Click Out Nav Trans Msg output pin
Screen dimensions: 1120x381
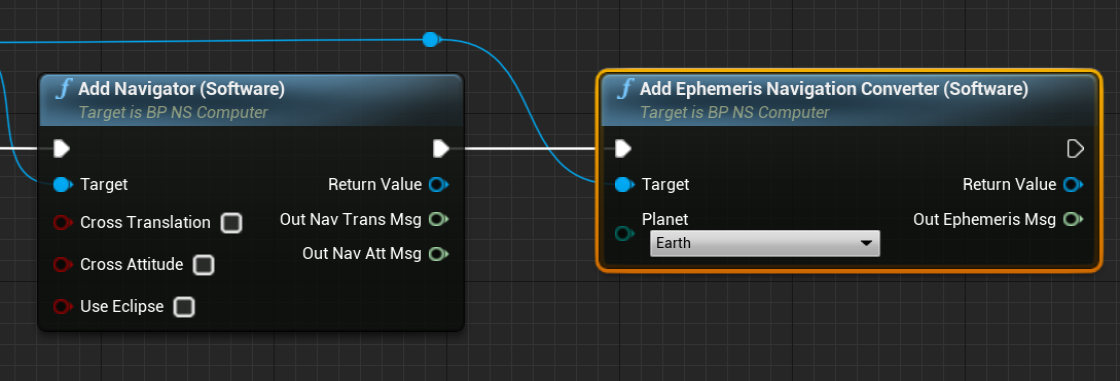click(438, 219)
